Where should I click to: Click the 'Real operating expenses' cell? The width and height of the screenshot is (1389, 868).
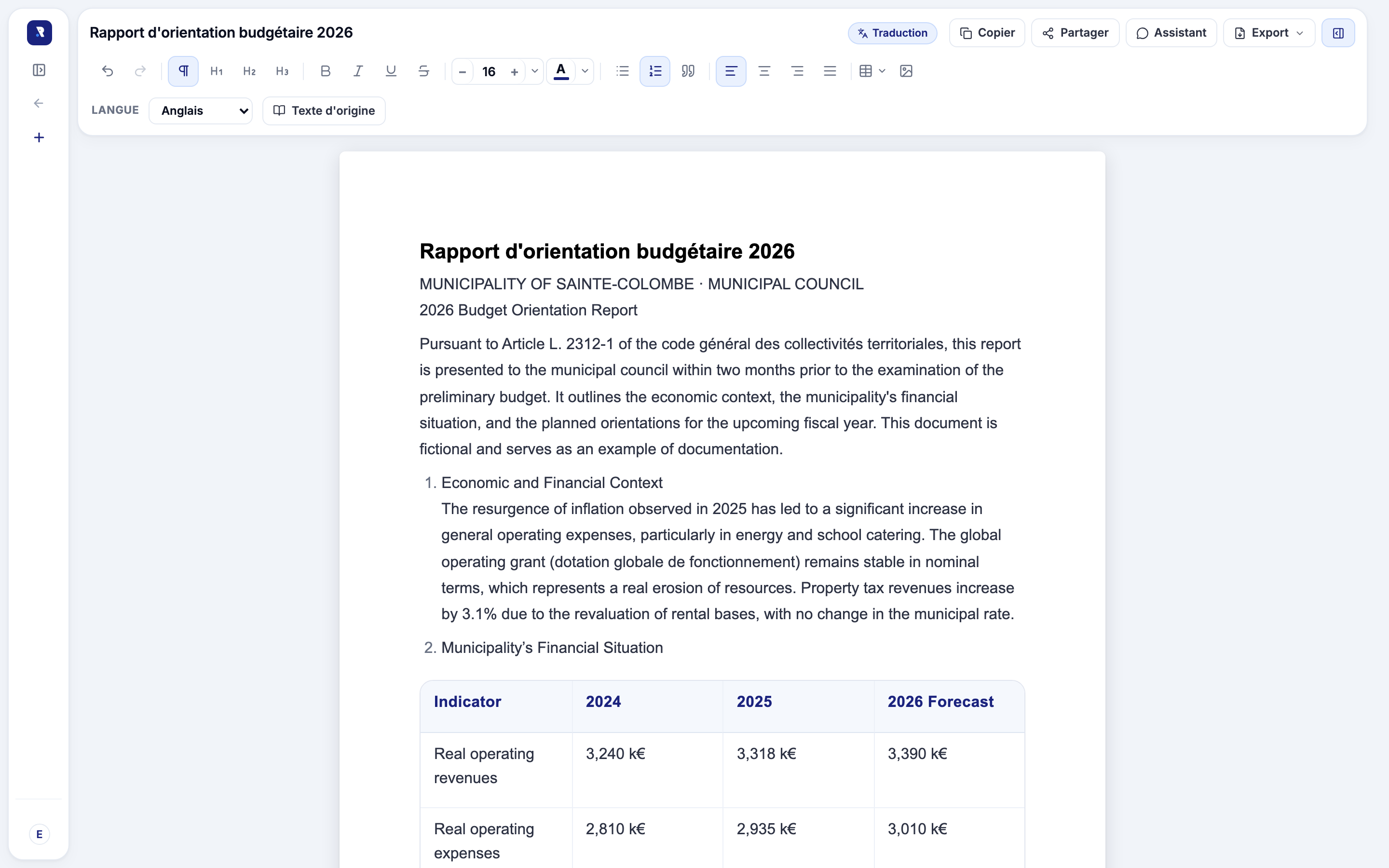(x=496, y=838)
